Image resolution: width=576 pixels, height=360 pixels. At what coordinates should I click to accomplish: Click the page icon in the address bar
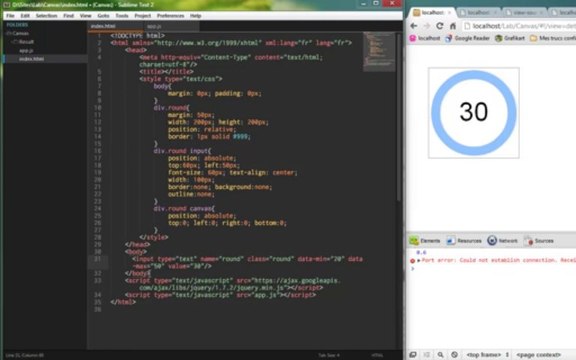[467, 26]
